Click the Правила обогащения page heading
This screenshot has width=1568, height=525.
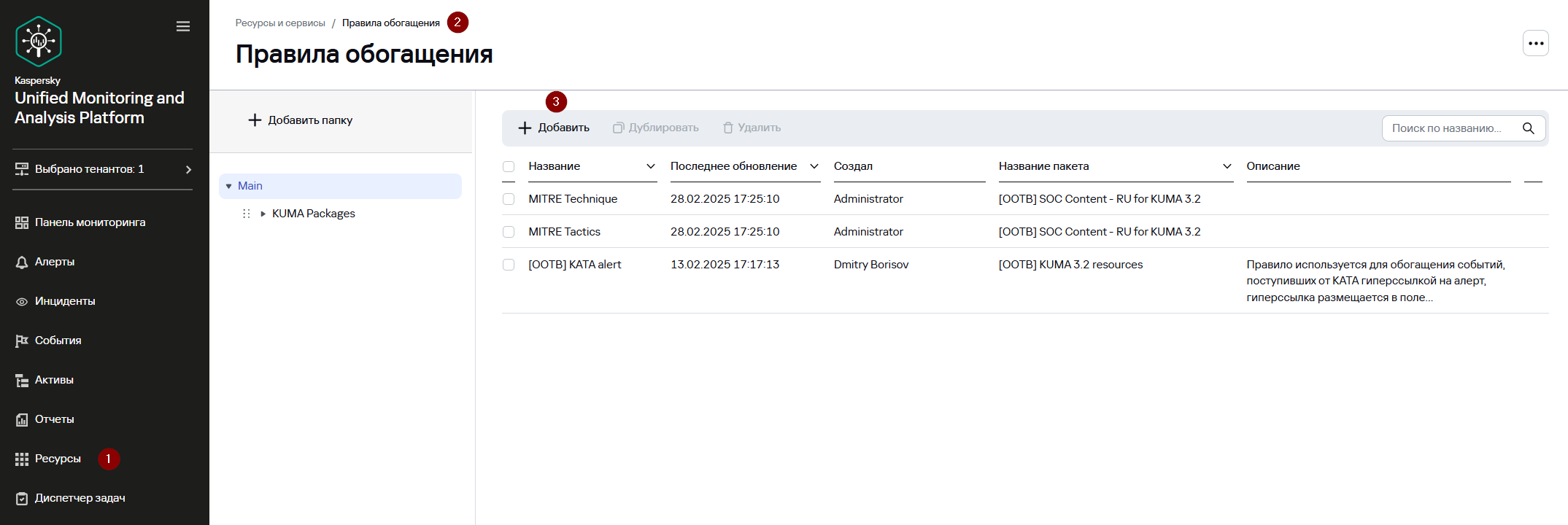(x=364, y=55)
